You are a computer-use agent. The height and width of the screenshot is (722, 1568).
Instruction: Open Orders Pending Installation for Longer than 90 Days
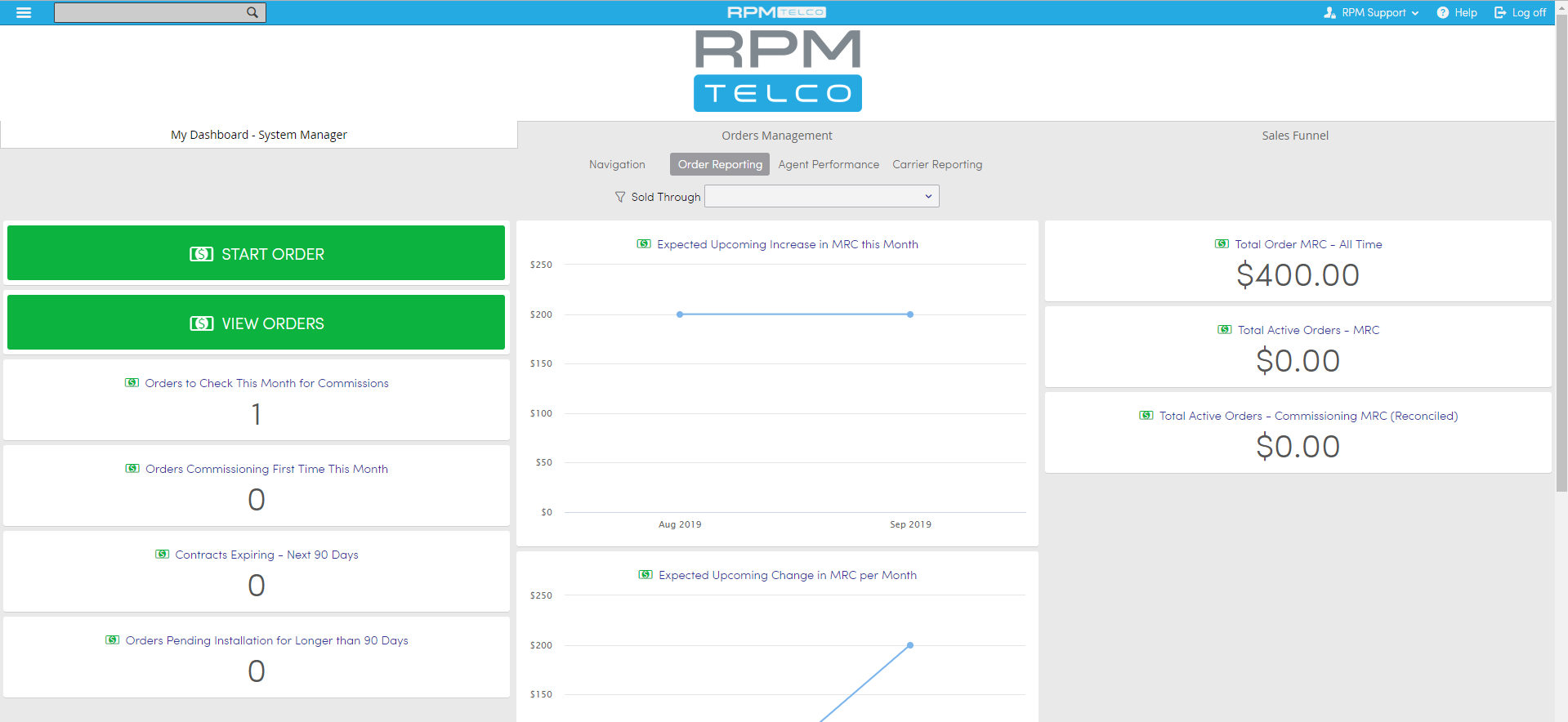pyautogui.click(x=267, y=640)
